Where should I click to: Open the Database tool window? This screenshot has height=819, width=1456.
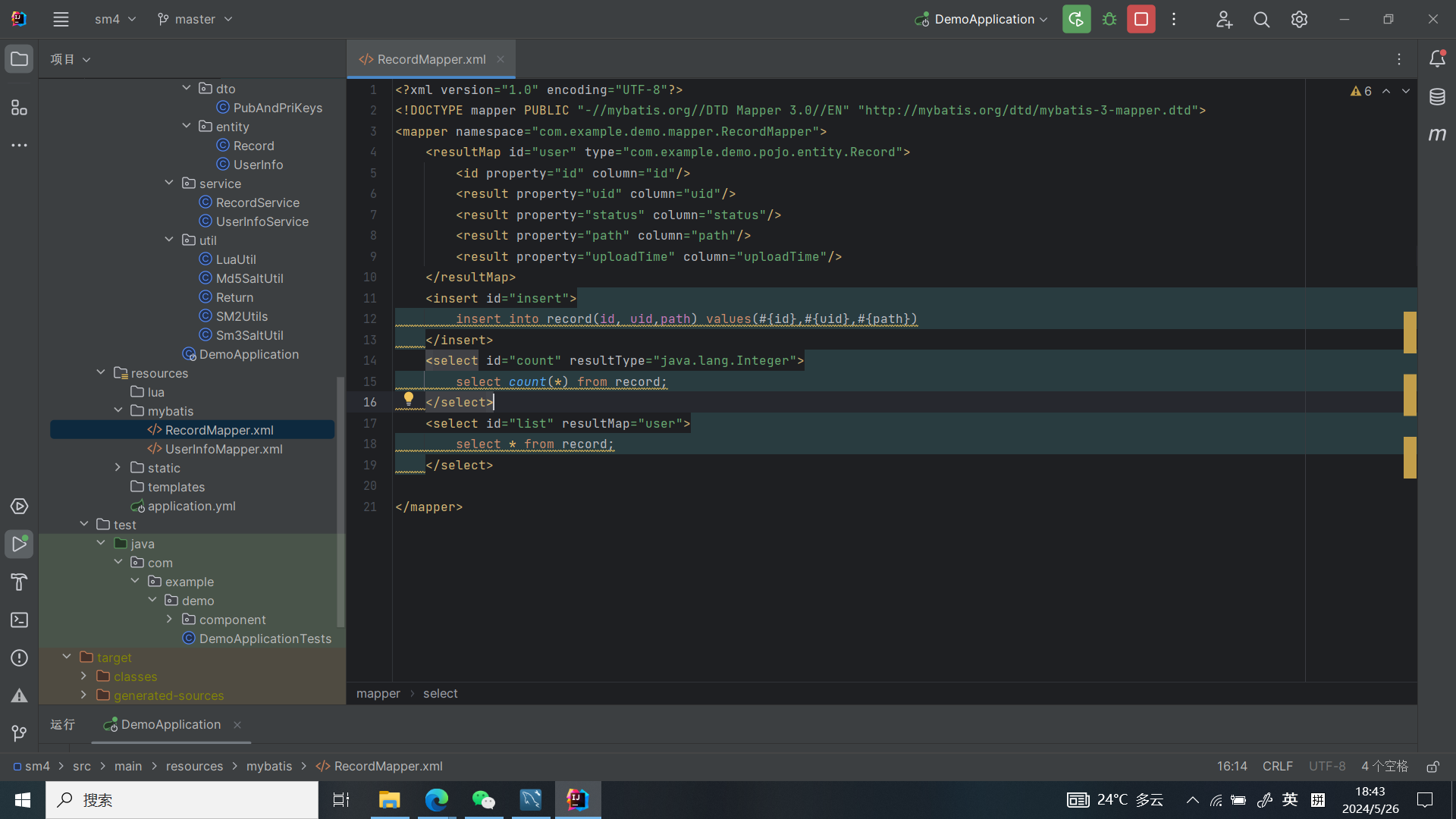pos(1437,97)
